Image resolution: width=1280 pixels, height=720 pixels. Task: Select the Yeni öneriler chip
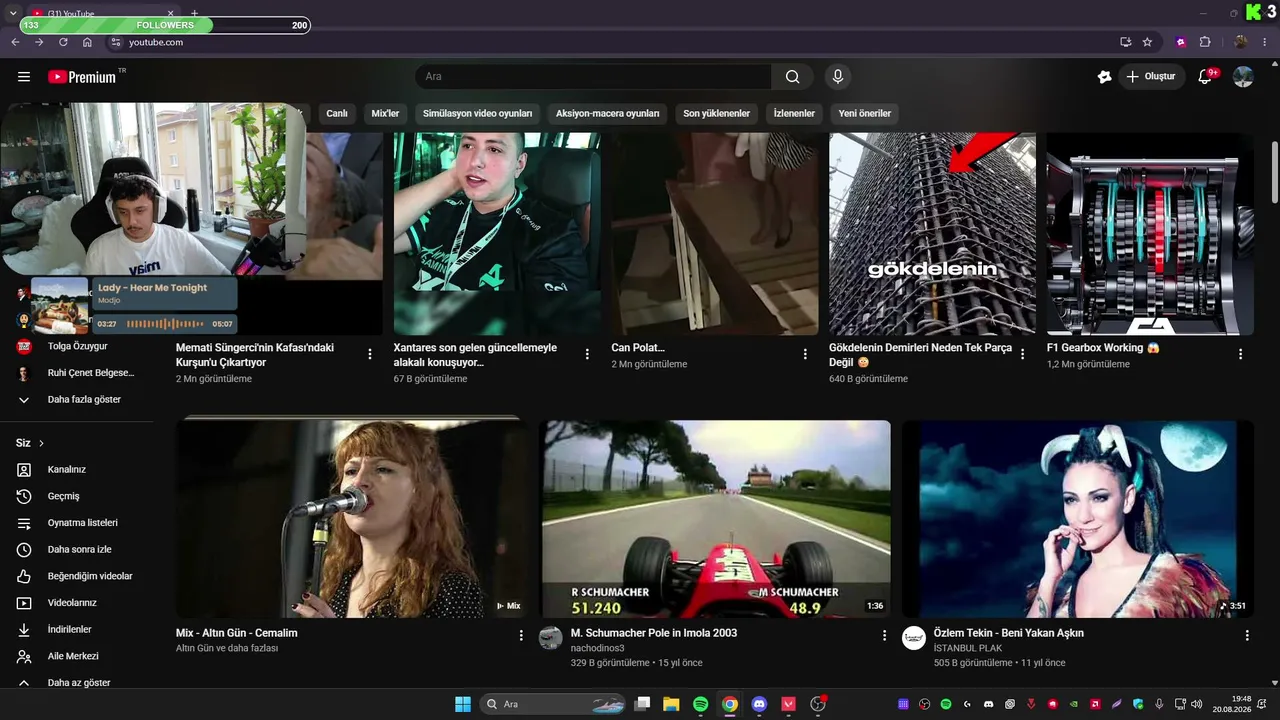865,114
